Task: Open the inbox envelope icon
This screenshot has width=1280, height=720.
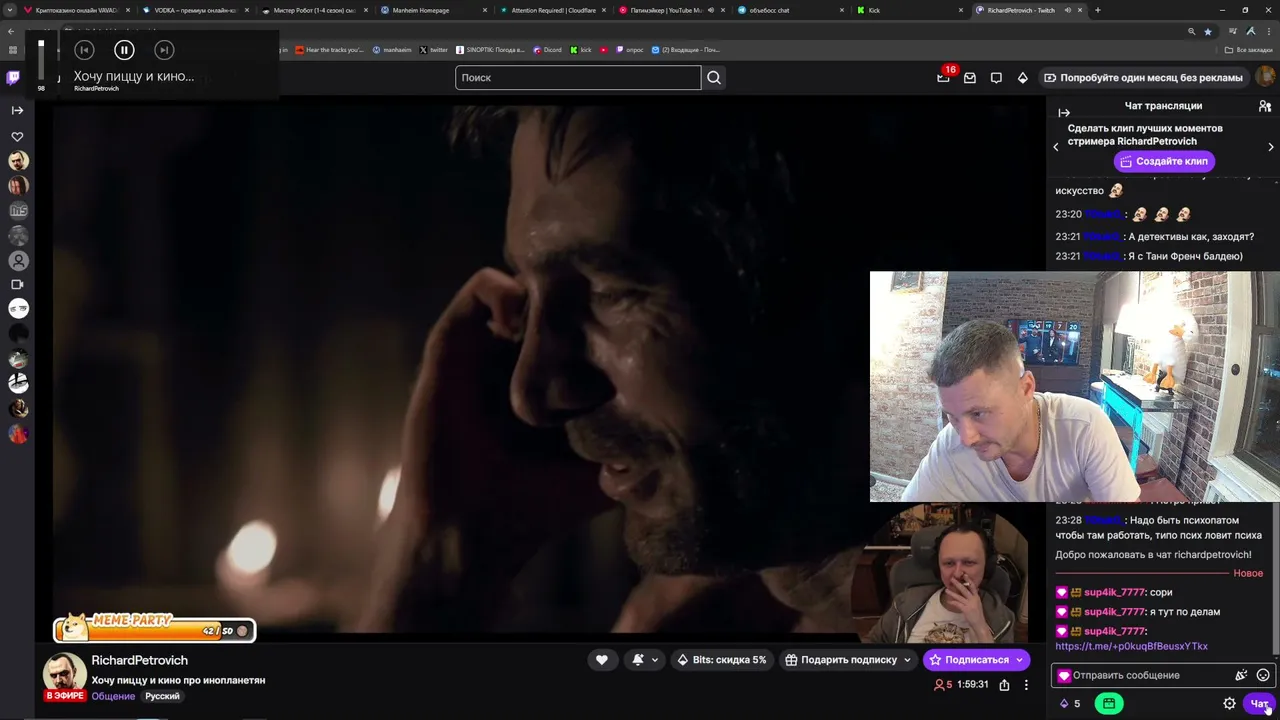Action: (x=969, y=77)
